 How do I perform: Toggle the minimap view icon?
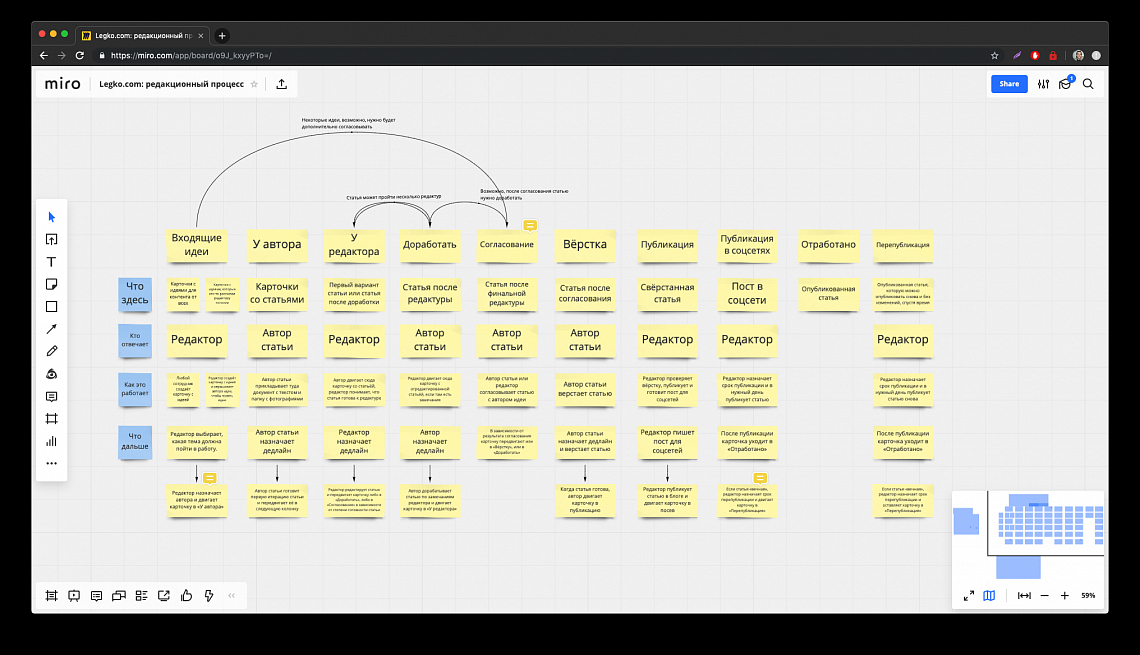click(x=989, y=596)
